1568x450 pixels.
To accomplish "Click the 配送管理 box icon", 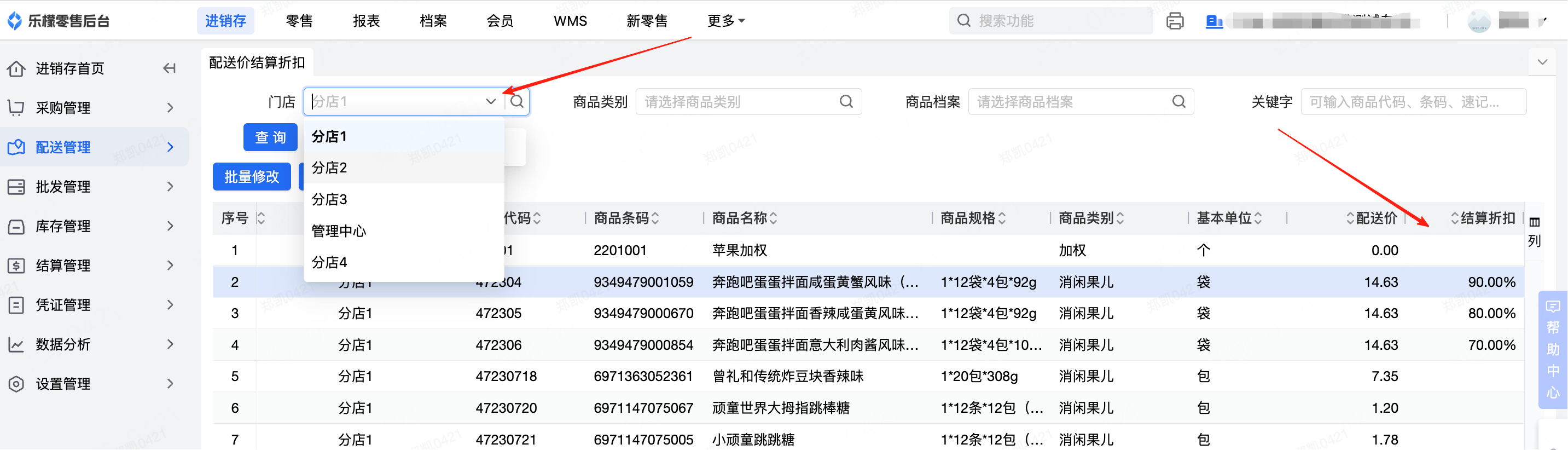I will pos(16,147).
